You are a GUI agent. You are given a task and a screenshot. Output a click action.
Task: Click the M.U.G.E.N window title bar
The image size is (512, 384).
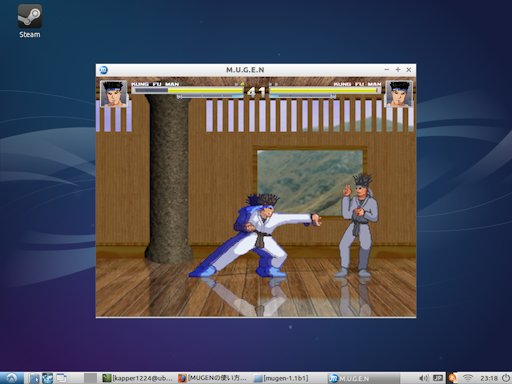[245, 70]
